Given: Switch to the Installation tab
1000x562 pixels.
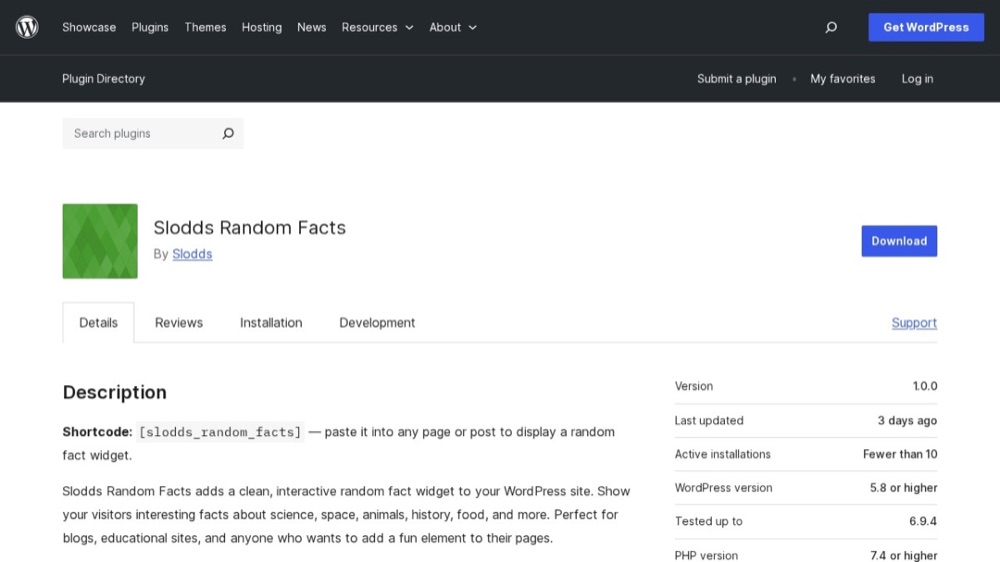Looking at the screenshot, I should (x=271, y=323).
